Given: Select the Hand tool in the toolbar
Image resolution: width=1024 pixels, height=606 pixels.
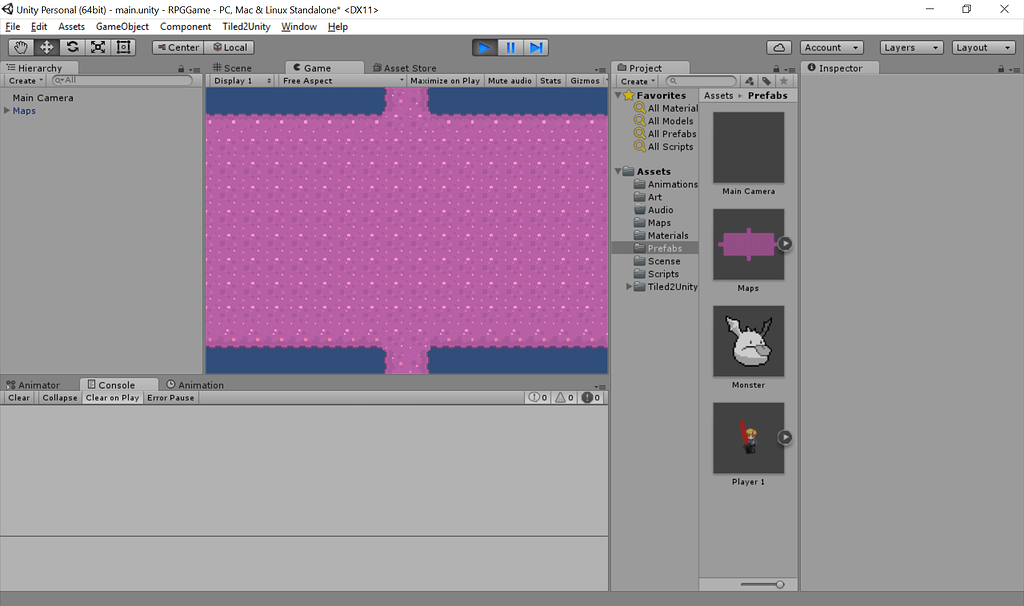Looking at the screenshot, I should pos(20,47).
